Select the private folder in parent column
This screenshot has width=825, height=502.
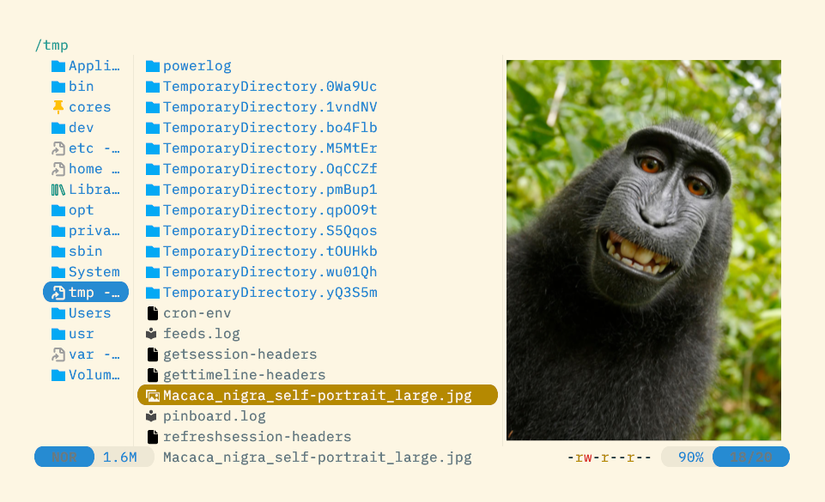pos(86,231)
